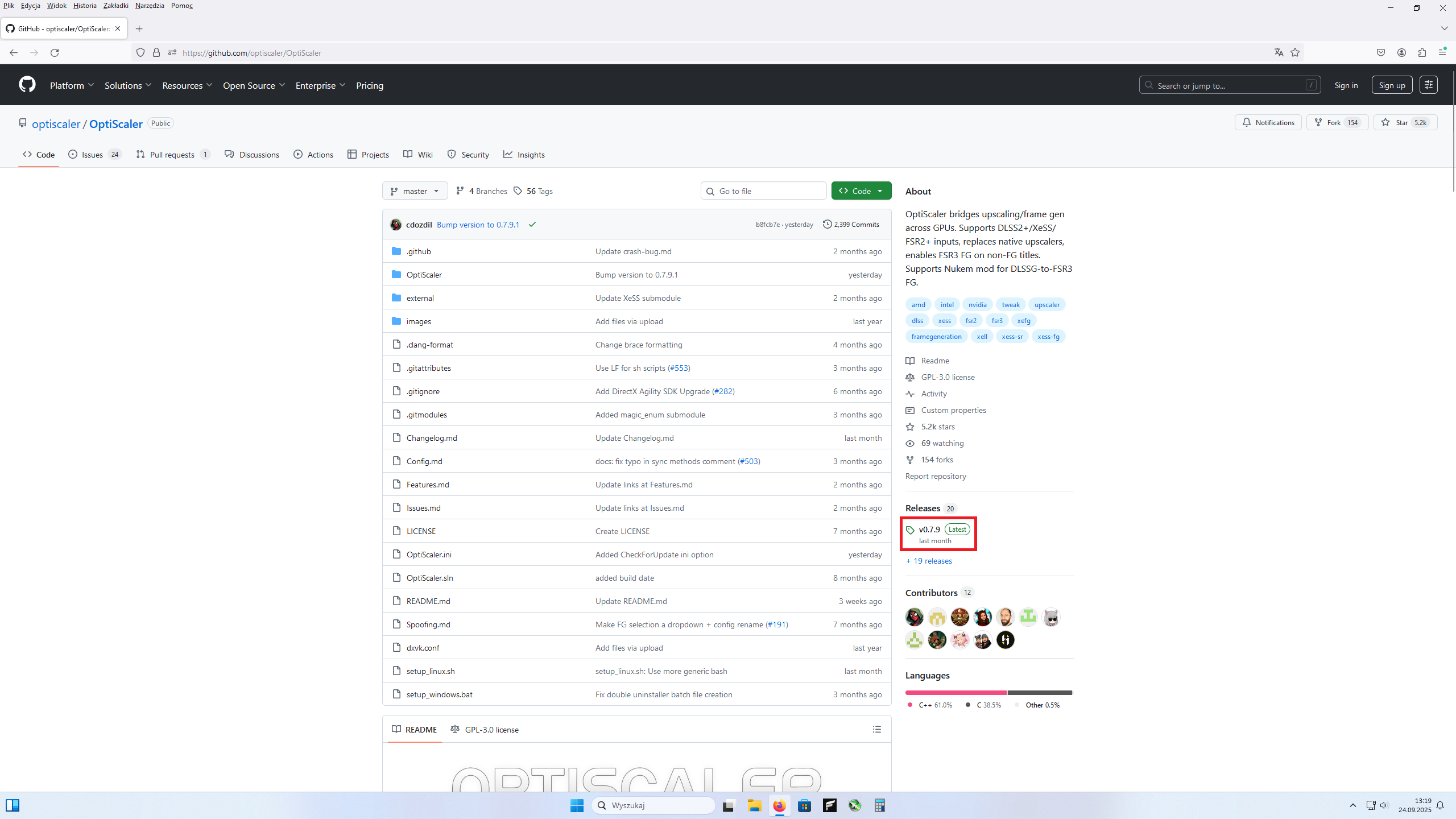Viewport: 1456px width, 819px height.
Task: Open the .github folder
Action: point(419,251)
